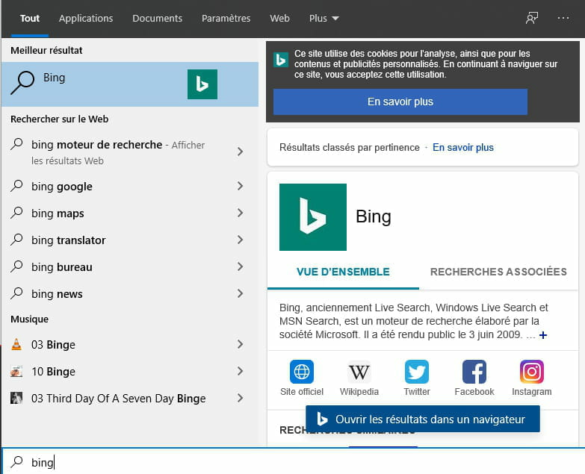Select the VUE D'ENSEMBLE tab
Screen dimensions: 585x474
click(x=343, y=272)
